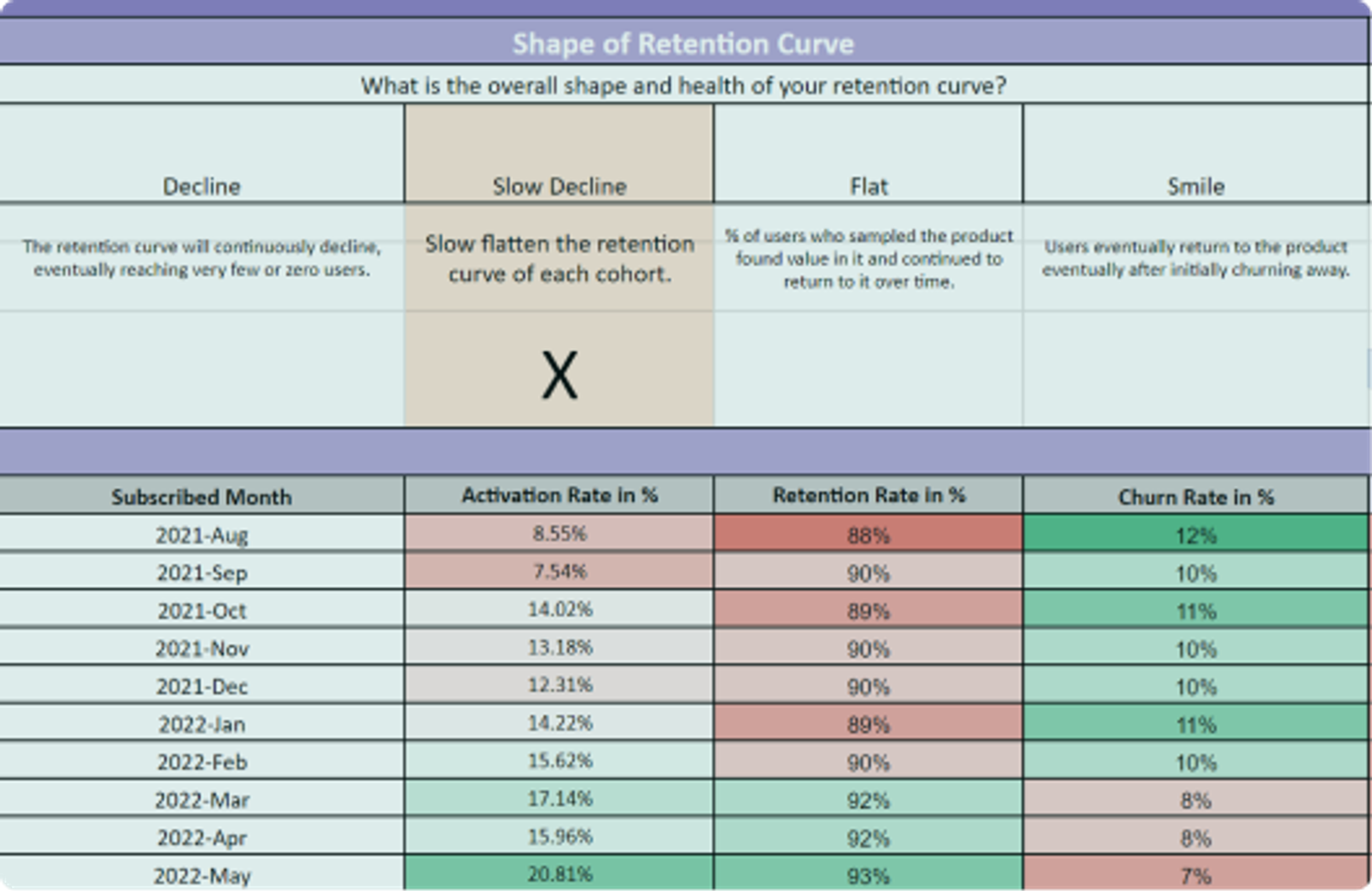Click the 88% retention cell for 2021-Aug
Viewport: 1372px width, 891px height.
pos(868,534)
